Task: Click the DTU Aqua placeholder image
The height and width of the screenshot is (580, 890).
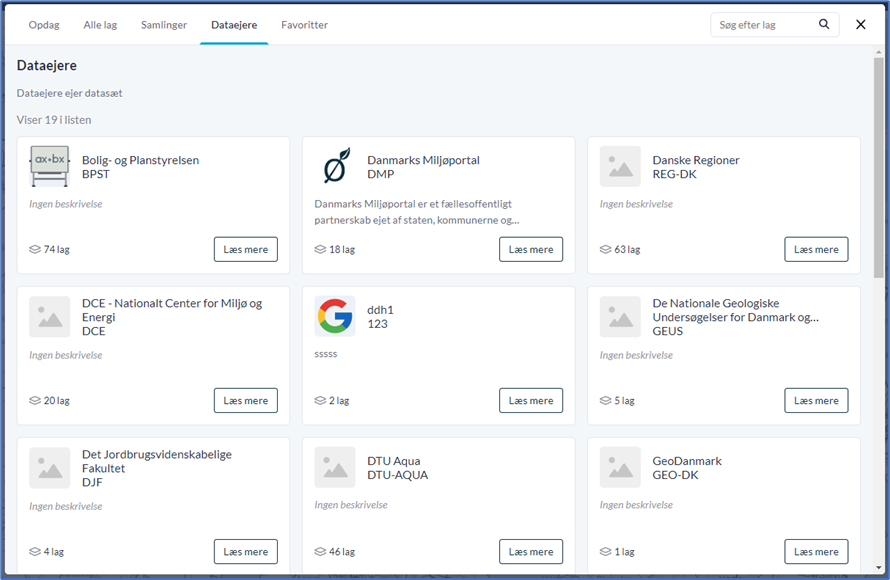Action: (335, 468)
